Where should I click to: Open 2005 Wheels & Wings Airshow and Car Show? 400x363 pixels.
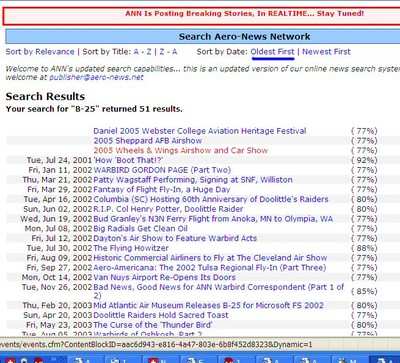pos(181,150)
